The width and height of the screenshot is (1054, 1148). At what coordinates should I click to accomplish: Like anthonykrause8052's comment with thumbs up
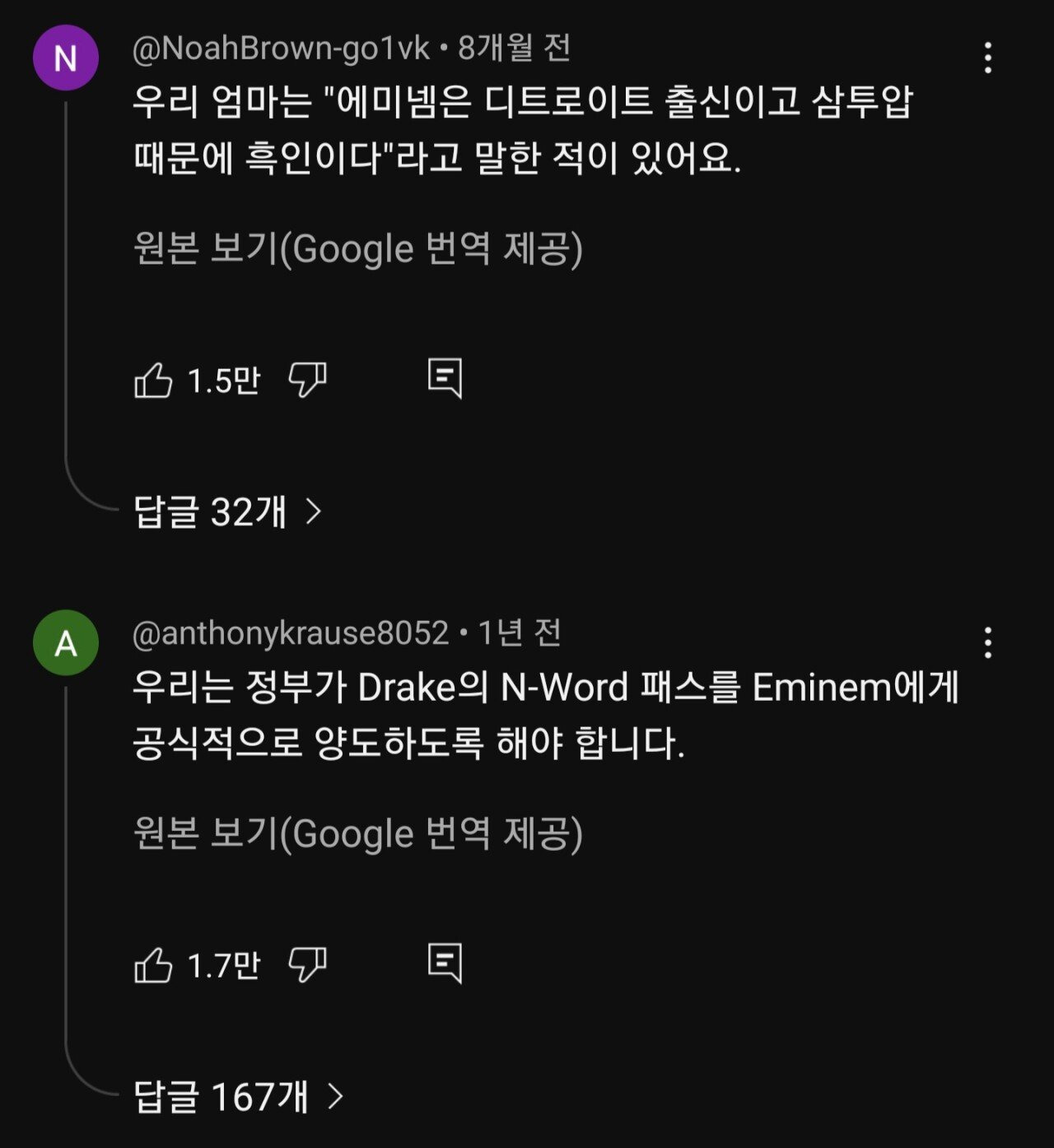[154, 965]
